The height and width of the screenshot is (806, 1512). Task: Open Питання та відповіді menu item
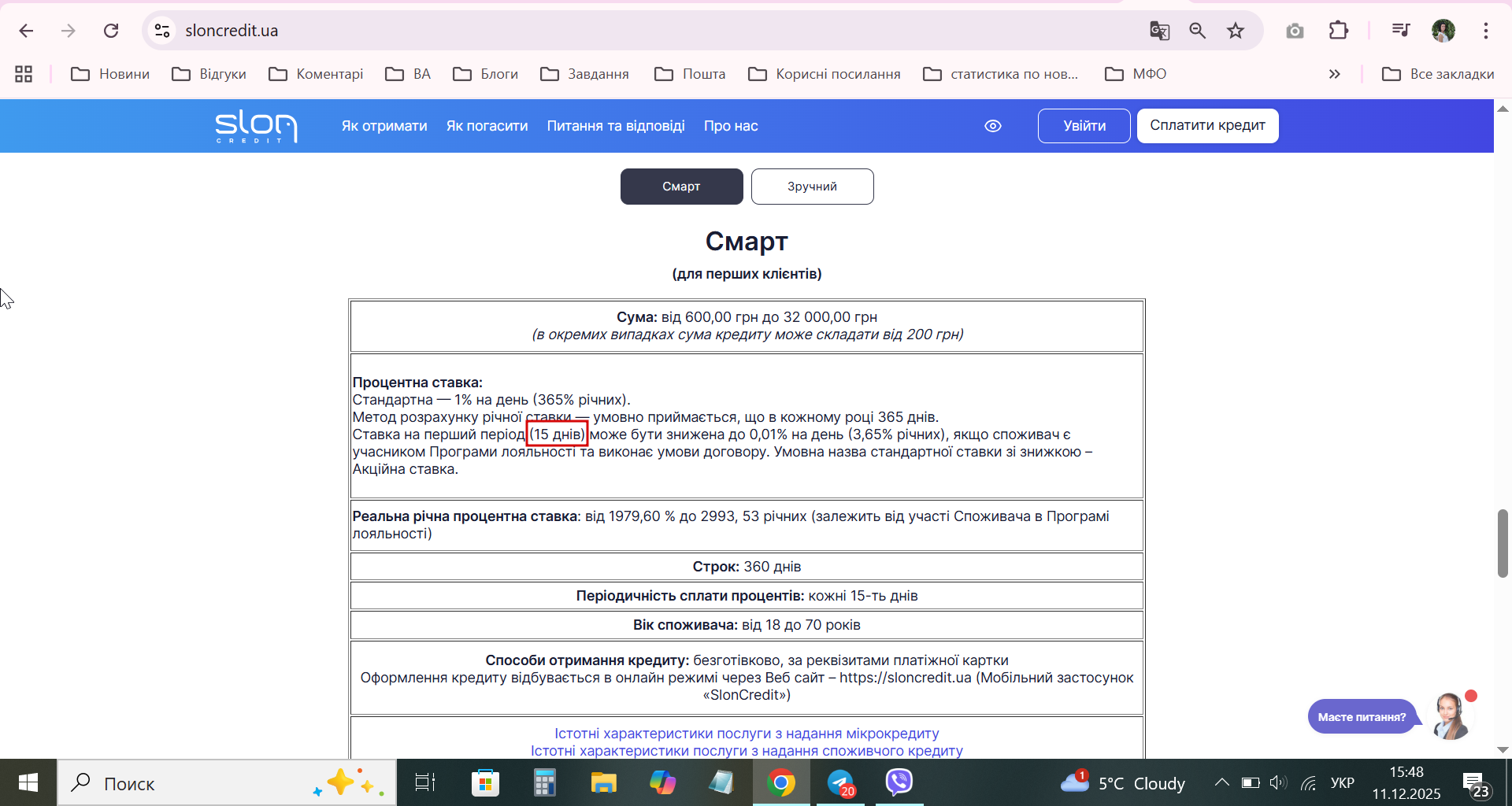(616, 126)
